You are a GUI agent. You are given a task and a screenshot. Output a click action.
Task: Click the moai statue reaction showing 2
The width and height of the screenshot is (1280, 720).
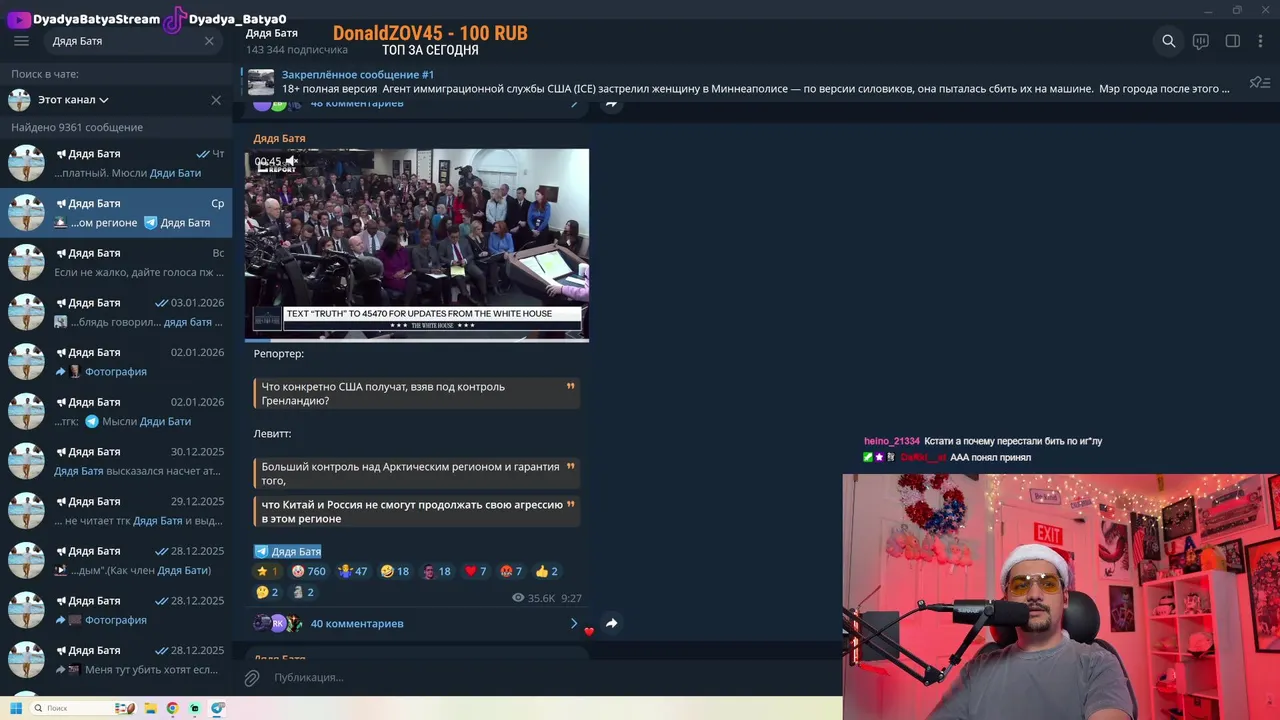click(x=303, y=592)
